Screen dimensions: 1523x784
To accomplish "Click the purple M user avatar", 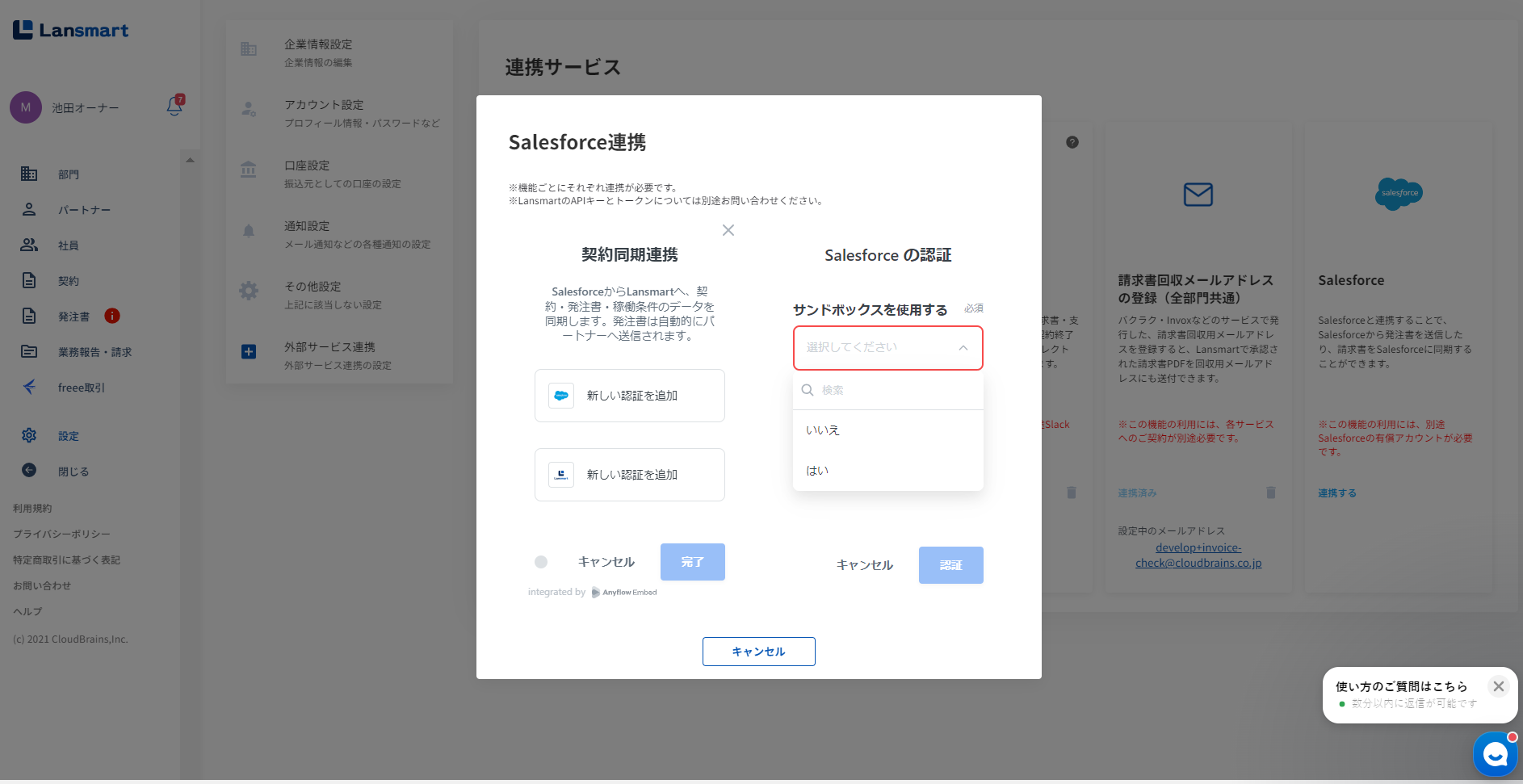I will [x=26, y=107].
